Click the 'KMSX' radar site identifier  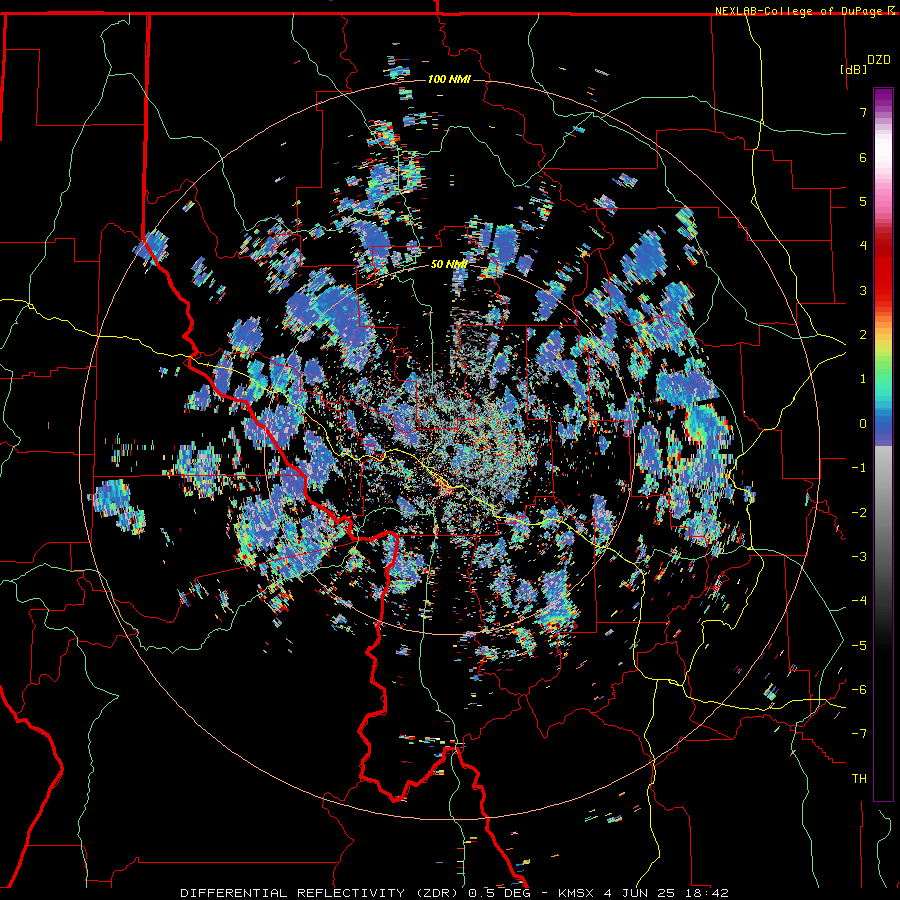click(577, 893)
